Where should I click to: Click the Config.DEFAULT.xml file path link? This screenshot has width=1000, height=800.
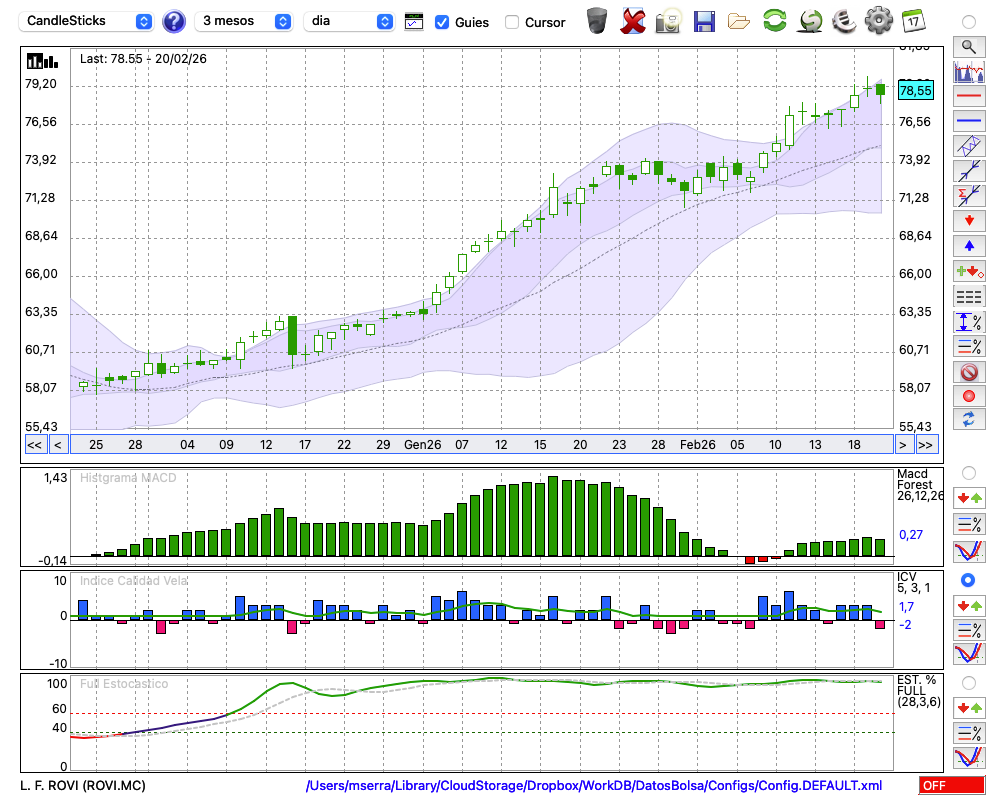point(594,786)
